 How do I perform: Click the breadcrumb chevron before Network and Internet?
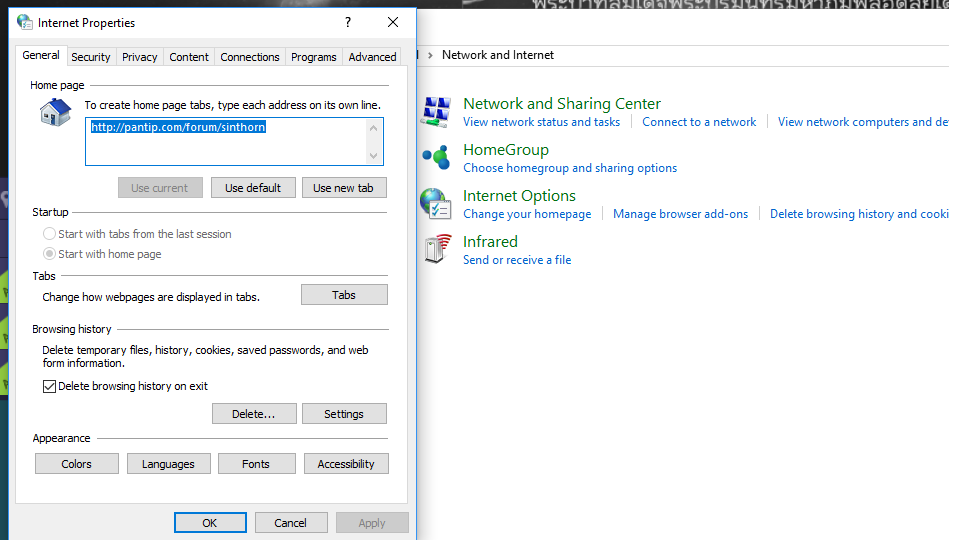tap(430, 55)
